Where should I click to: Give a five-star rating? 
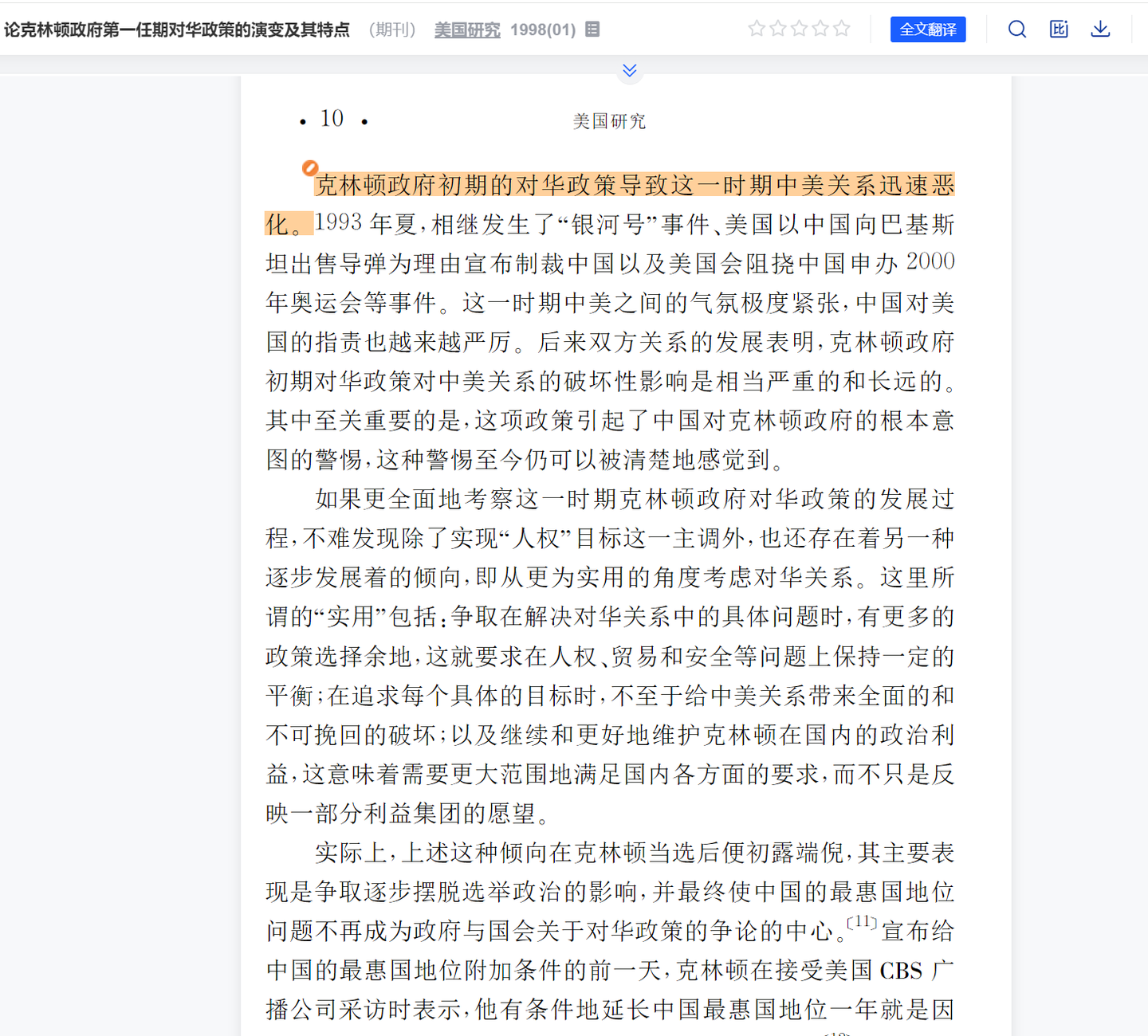pos(840,28)
